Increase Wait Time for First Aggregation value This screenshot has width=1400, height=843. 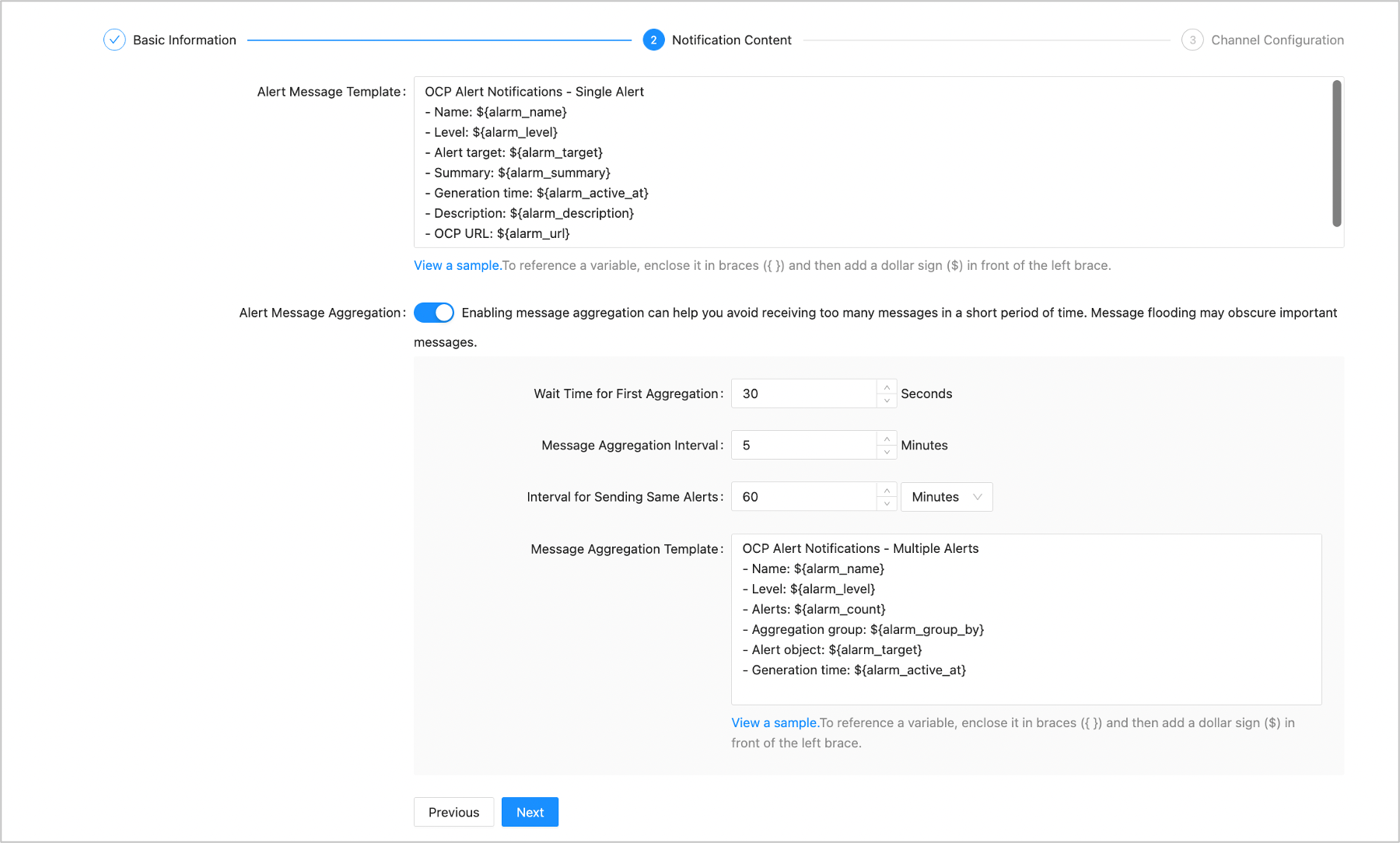click(887, 387)
